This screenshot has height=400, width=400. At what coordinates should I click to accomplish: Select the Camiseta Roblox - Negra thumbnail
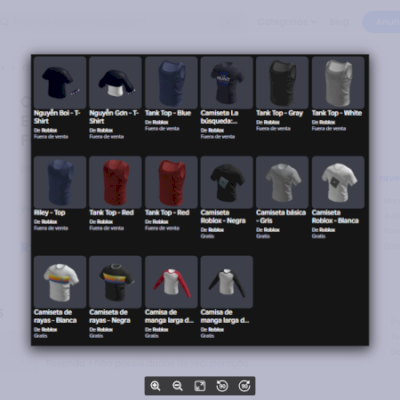tap(227, 182)
